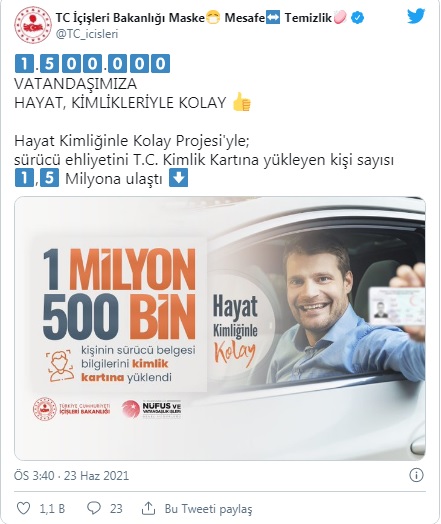
Task: Click the 1,1 B like count
Action: pos(52,509)
